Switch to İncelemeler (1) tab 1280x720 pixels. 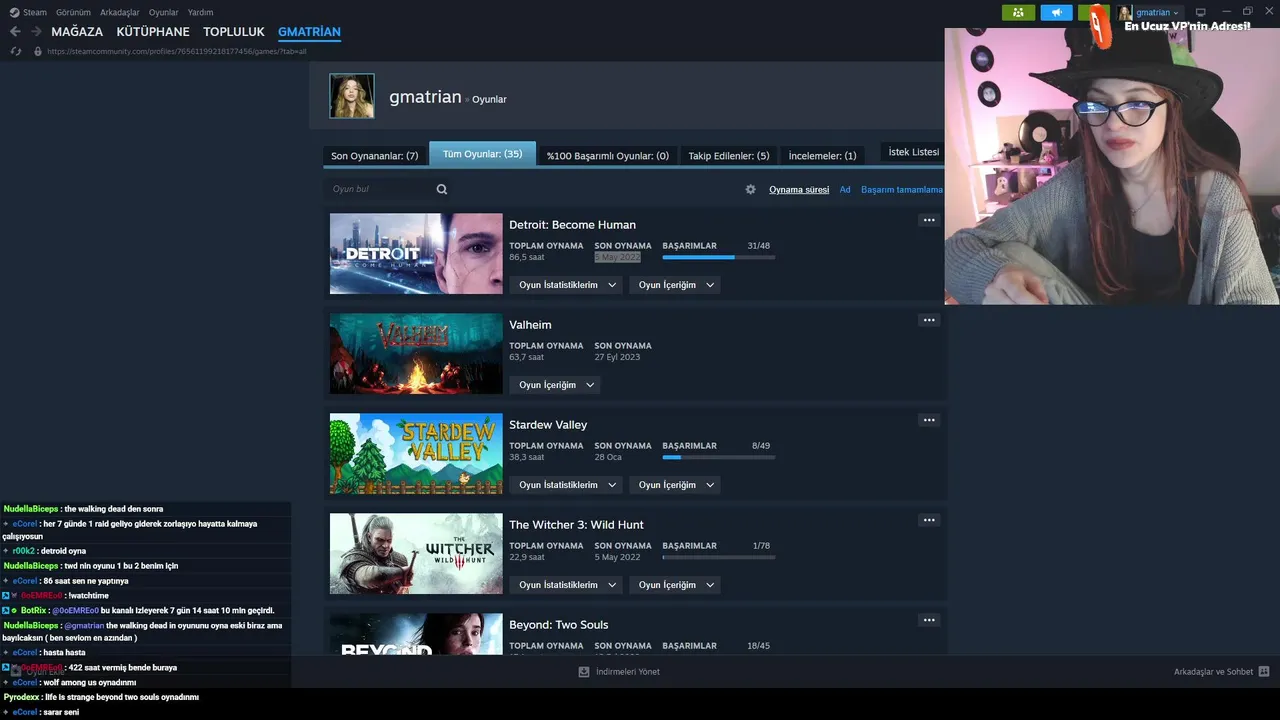click(822, 156)
